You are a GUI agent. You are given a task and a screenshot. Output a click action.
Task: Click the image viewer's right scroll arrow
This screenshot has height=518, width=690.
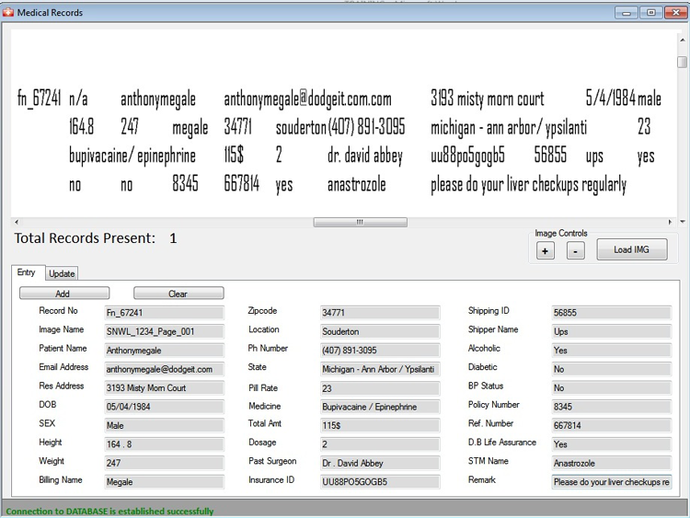coord(670,222)
